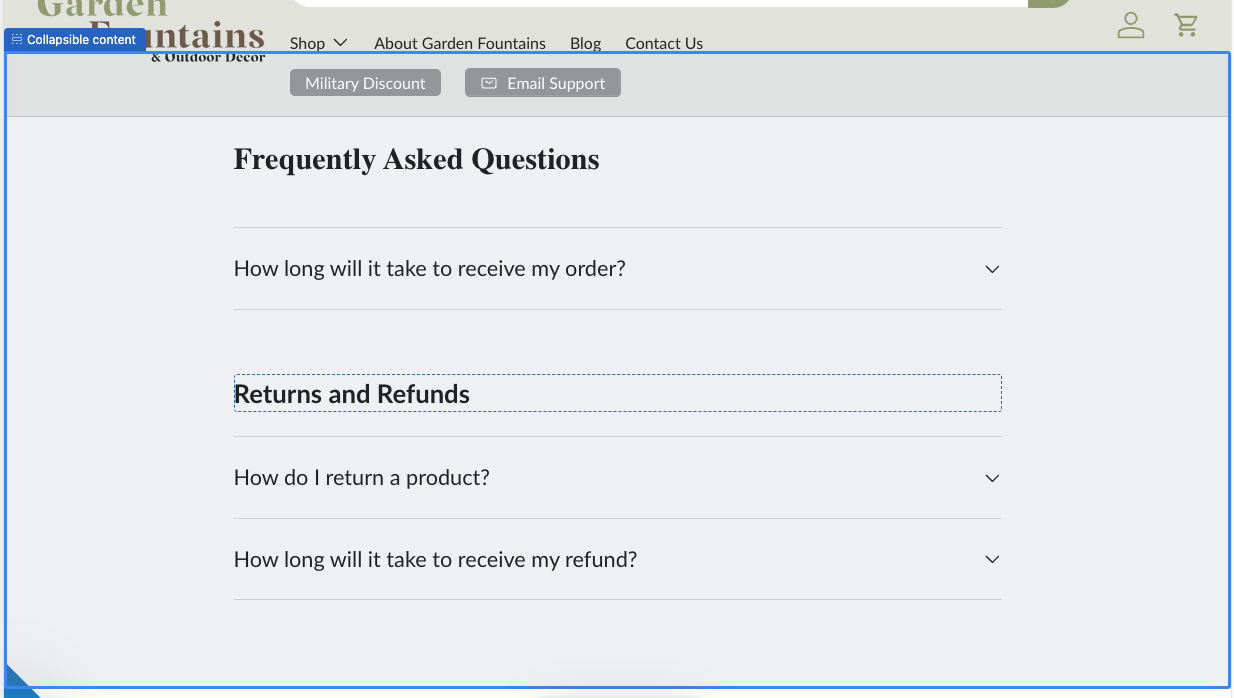1234x698 pixels.
Task: Click the Military Discount button
Action: (365, 83)
